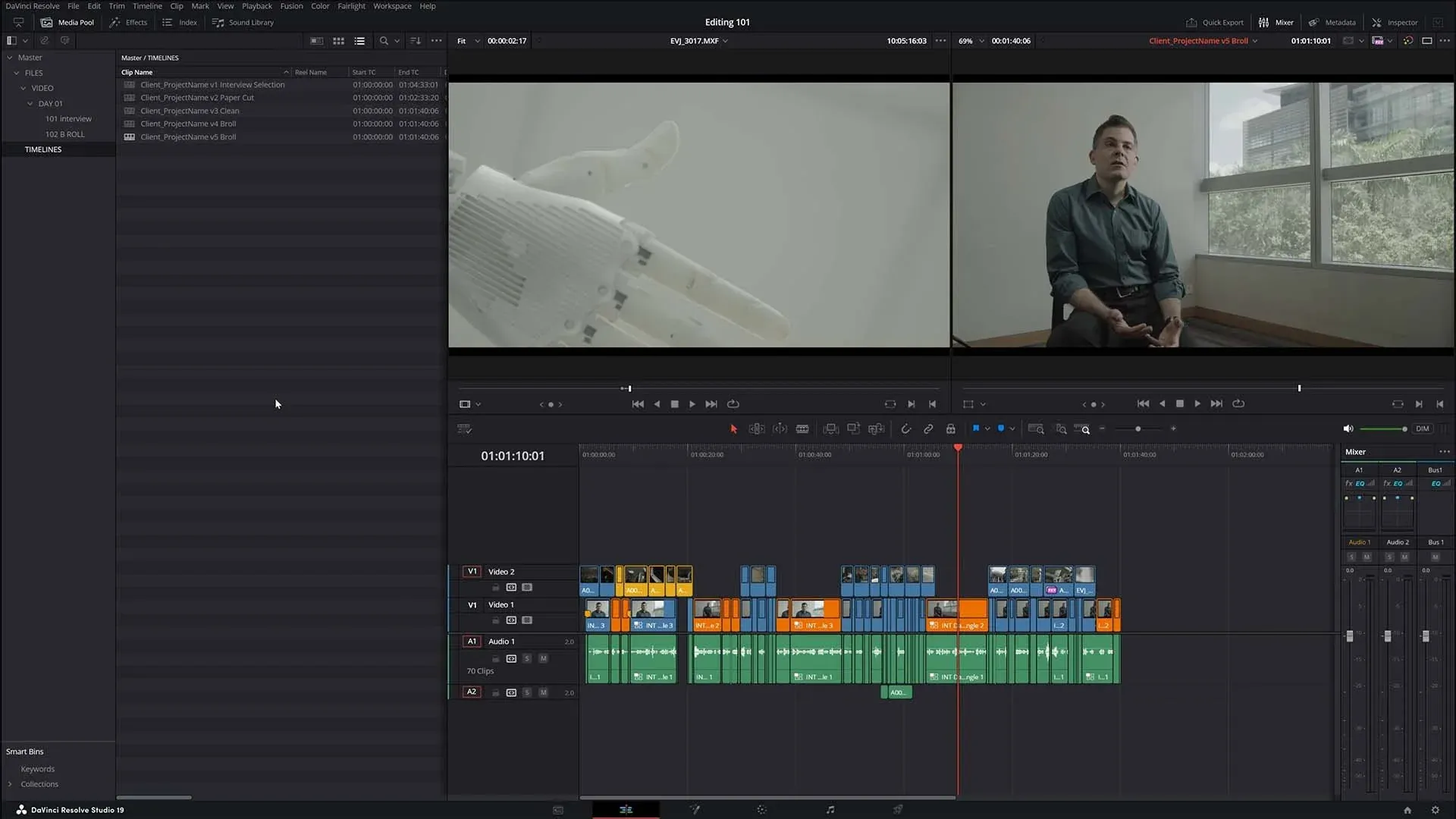Activate the Trim Edit Mode tool
Viewport: 1456px width, 819px height.
(757, 429)
